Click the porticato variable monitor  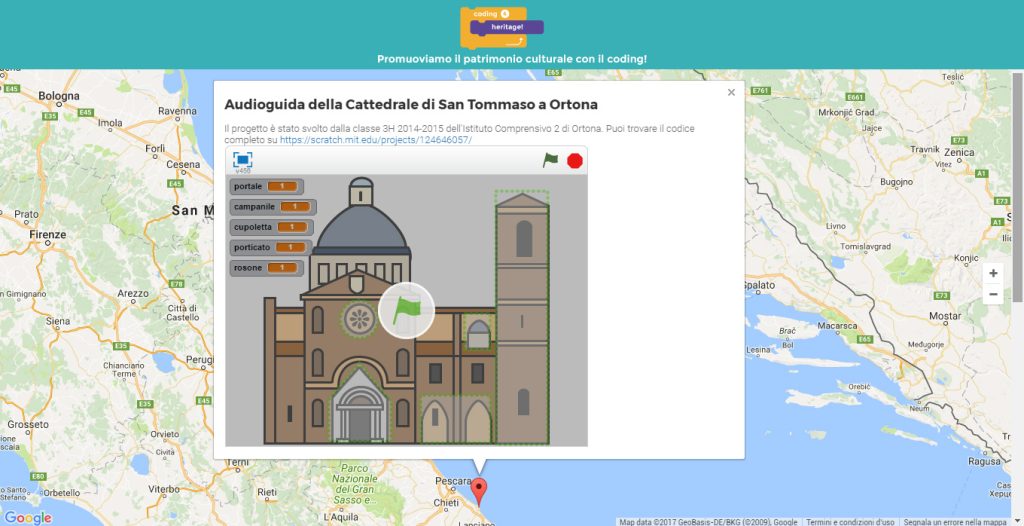(x=270, y=247)
